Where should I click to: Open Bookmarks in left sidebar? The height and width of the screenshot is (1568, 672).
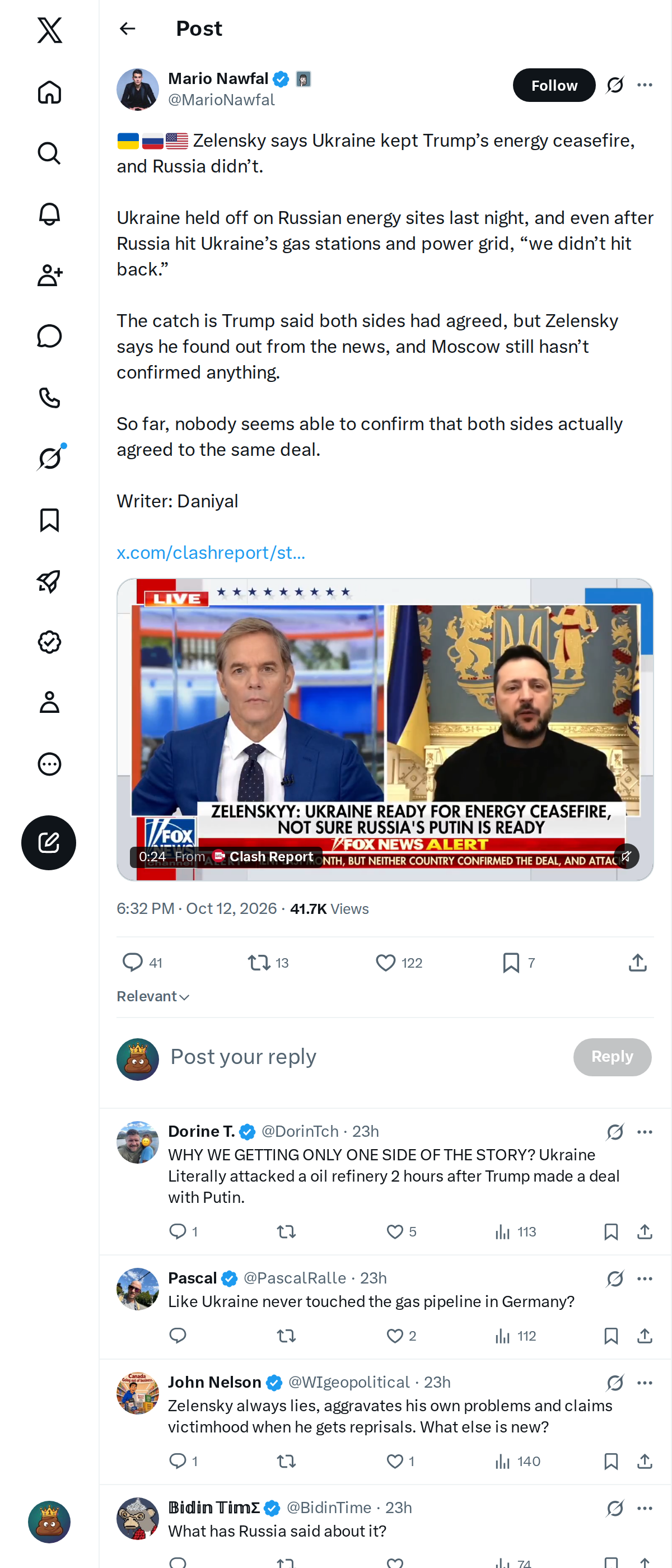pyautogui.click(x=49, y=520)
